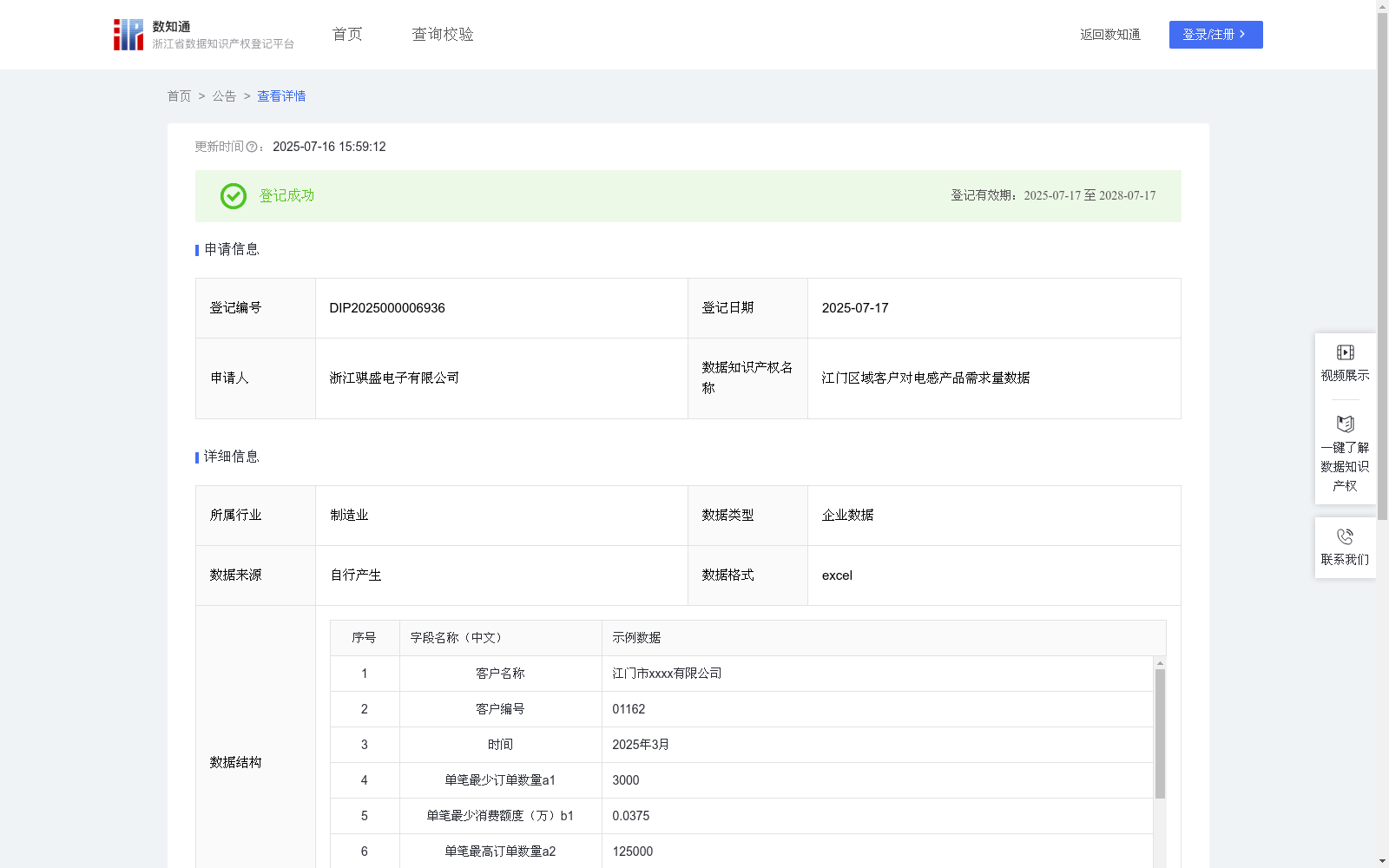The height and width of the screenshot is (868, 1389).
Task: Click the 单笔最高订单数量a2 cell
Action: 500,852
